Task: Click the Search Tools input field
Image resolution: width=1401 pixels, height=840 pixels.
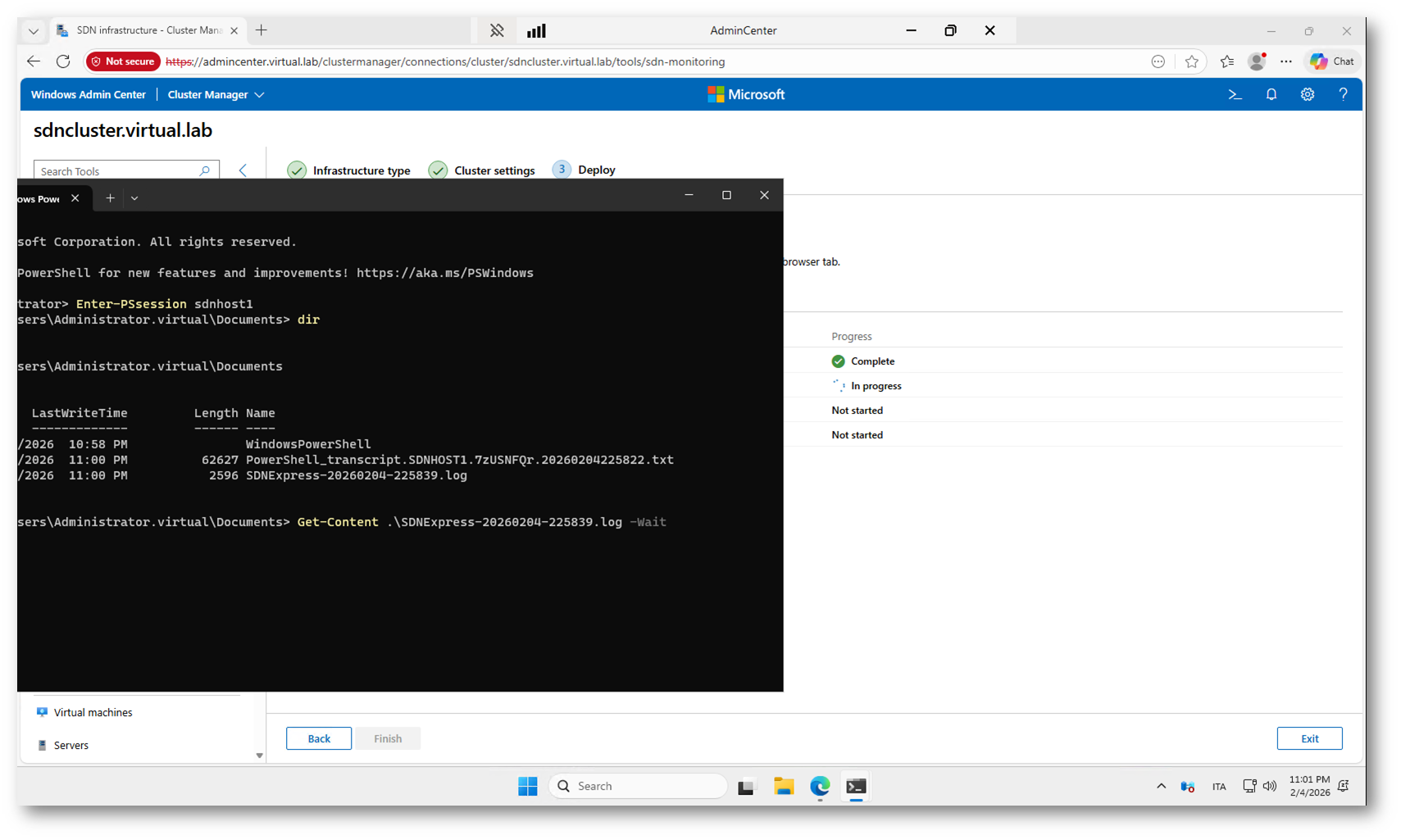Action: (117, 171)
